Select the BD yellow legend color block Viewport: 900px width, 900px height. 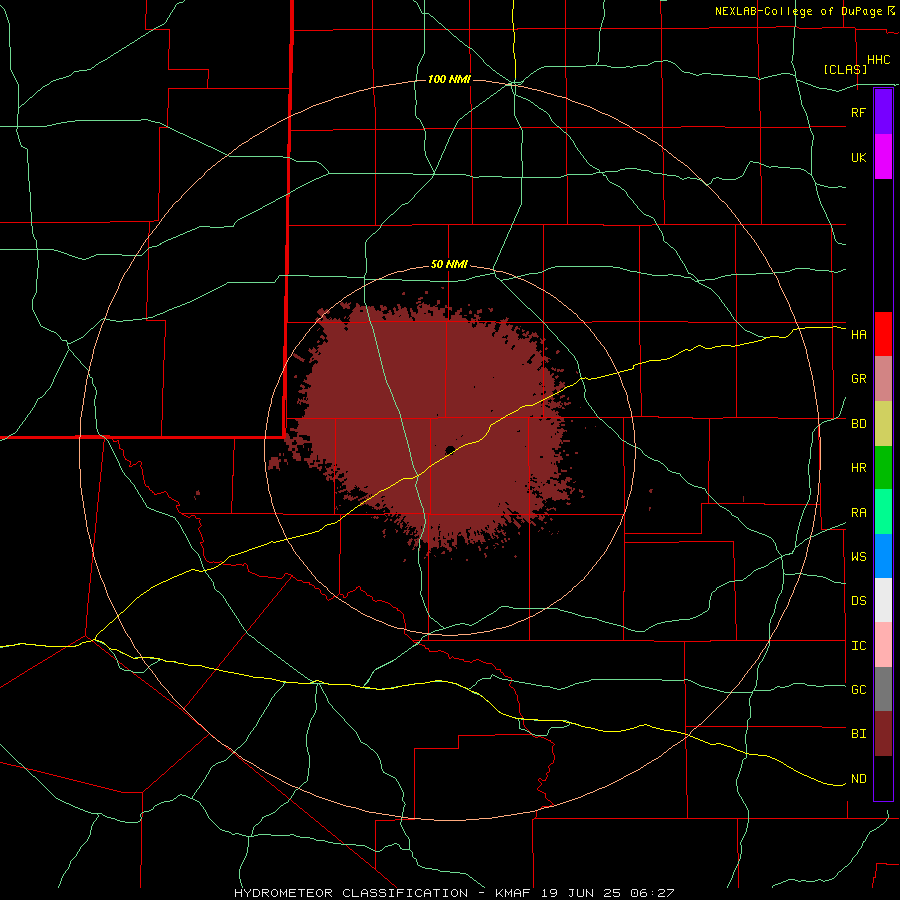[883, 424]
